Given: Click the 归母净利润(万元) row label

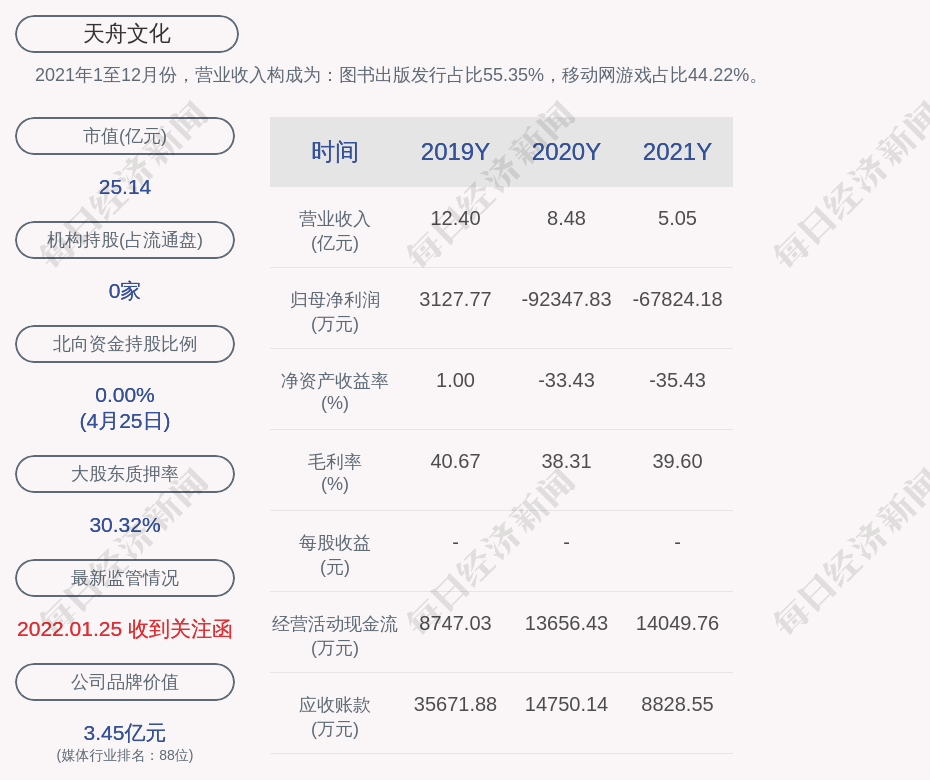Looking at the screenshot, I should [x=335, y=312].
